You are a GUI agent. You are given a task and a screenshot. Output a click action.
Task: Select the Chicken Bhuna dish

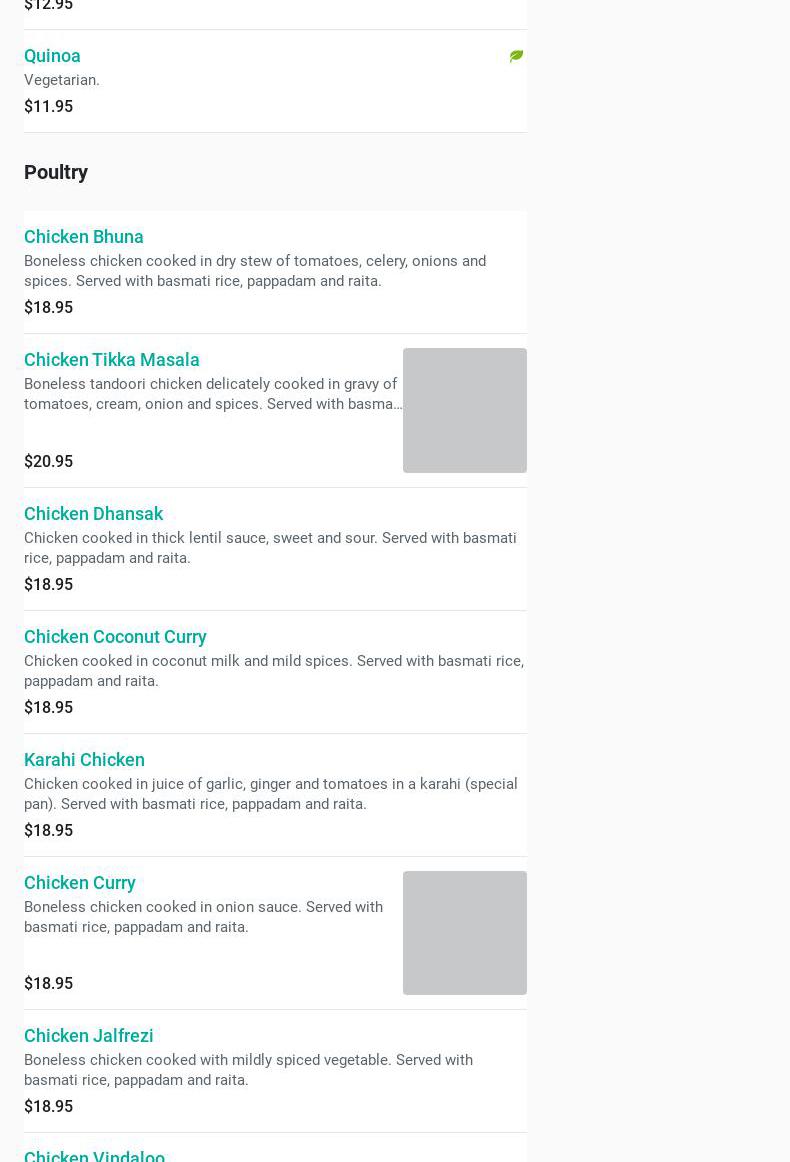pyautogui.click(x=84, y=237)
